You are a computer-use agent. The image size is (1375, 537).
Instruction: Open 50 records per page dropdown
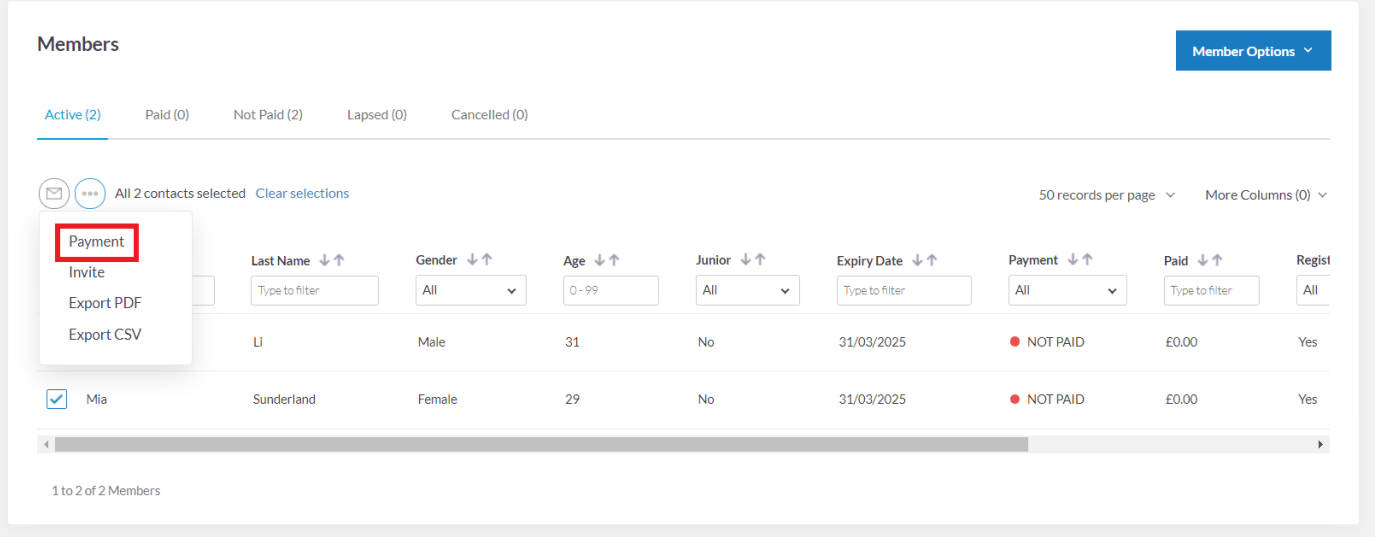coord(1107,195)
